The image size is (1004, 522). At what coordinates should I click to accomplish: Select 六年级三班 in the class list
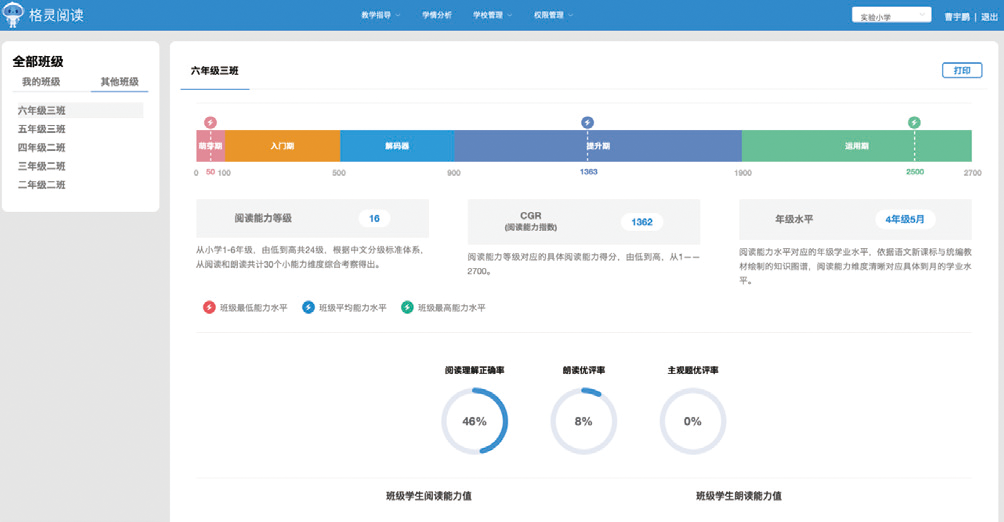[79, 110]
